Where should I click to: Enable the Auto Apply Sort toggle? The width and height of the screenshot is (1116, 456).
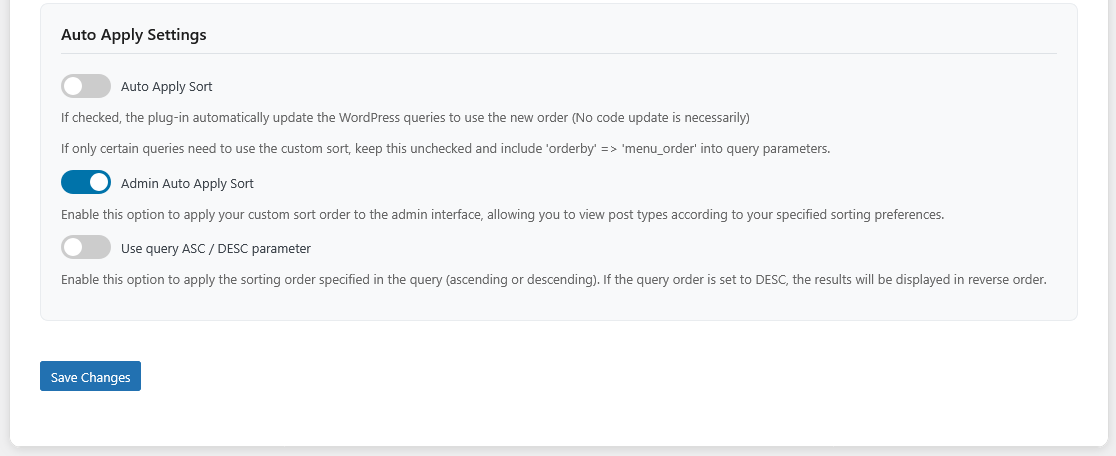coord(86,86)
